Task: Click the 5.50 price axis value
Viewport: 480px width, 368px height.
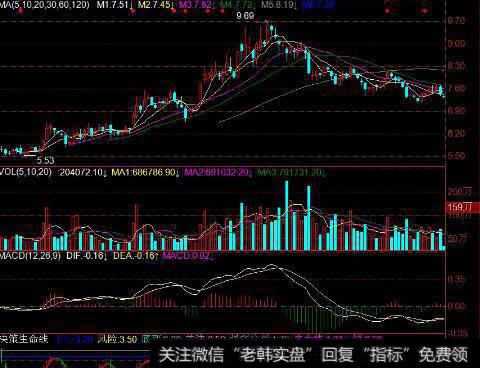Action: click(x=456, y=156)
